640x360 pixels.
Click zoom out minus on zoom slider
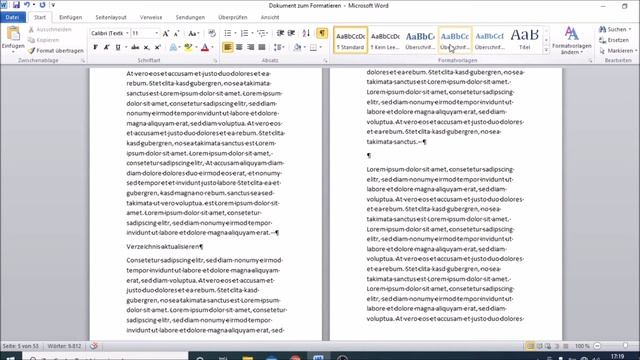pyautogui.click(x=597, y=346)
